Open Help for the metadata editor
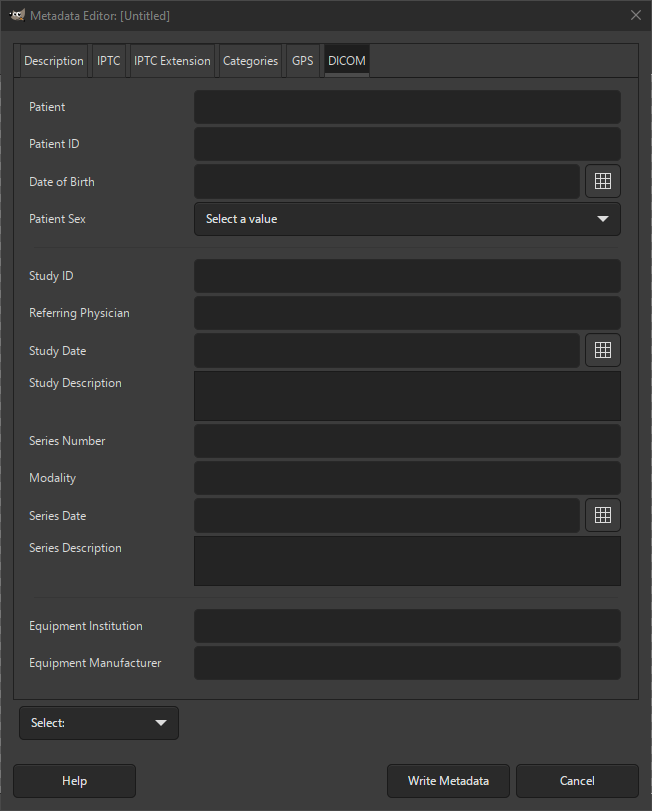 [74, 781]
